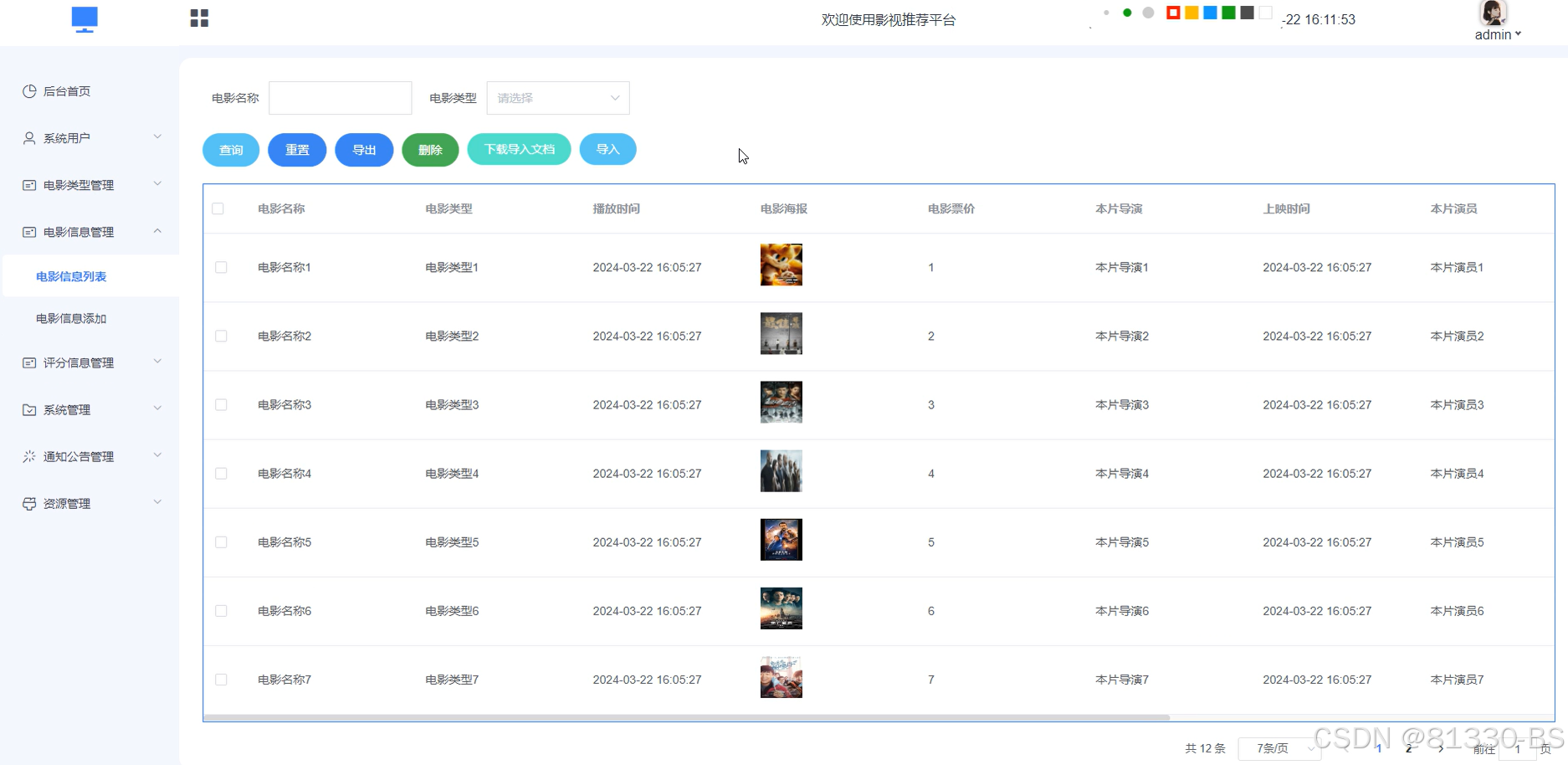
Task: Open the poster thumbnail for 电影名称3
Action: 781,402
